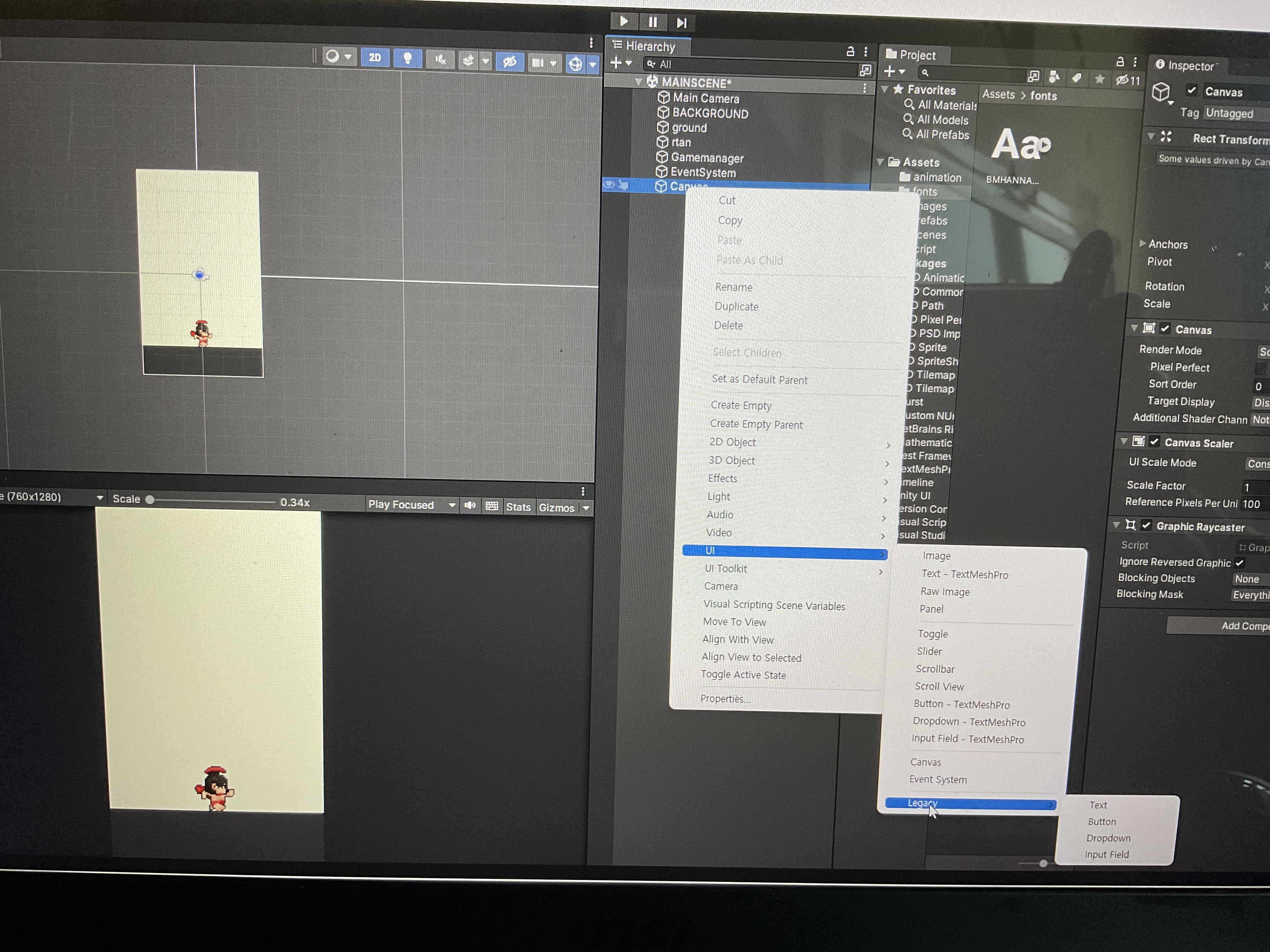Open the Tag dropdown showing Untagged
This screenshot has width=1270, height=952.
1237,114
